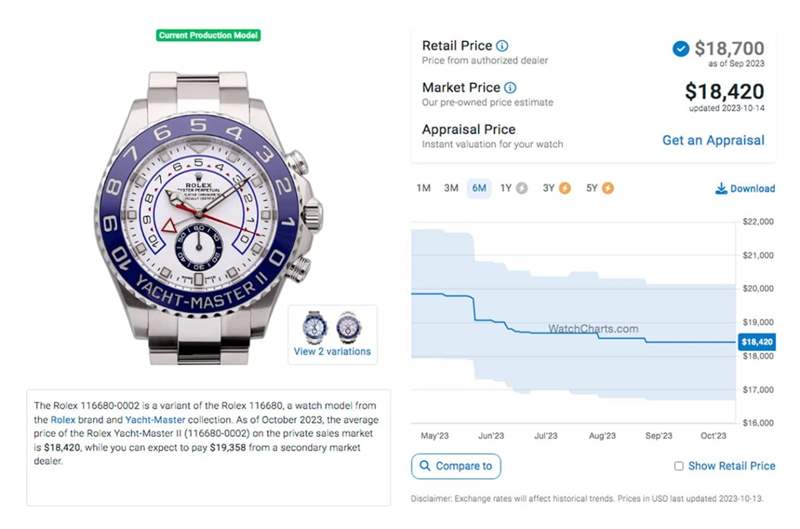Click the magnifier icon in Compare to
The width and height of the screenshot is (800, 529).
[426, 466]
